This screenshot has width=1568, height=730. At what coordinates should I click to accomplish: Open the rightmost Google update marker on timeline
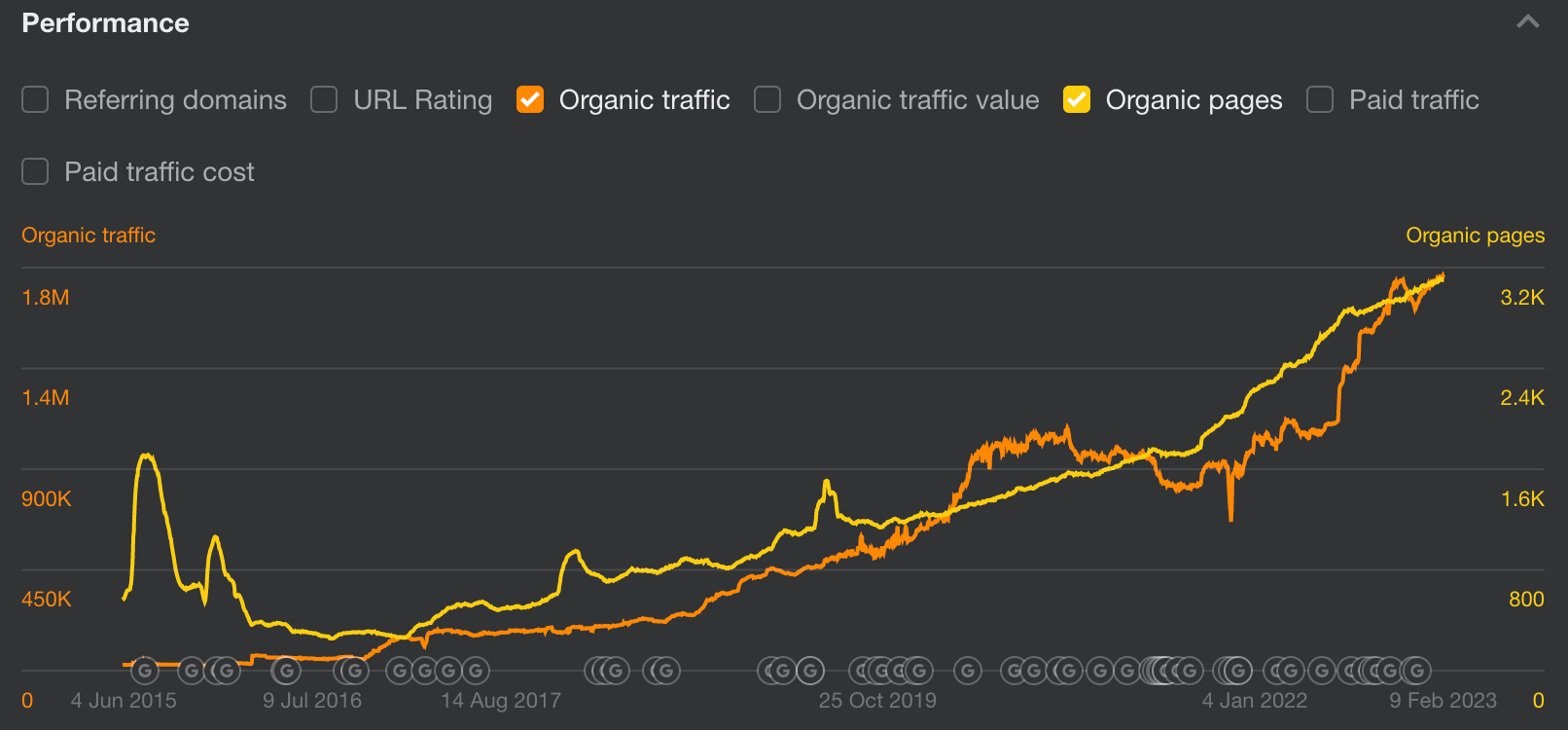coord(1417,671)
